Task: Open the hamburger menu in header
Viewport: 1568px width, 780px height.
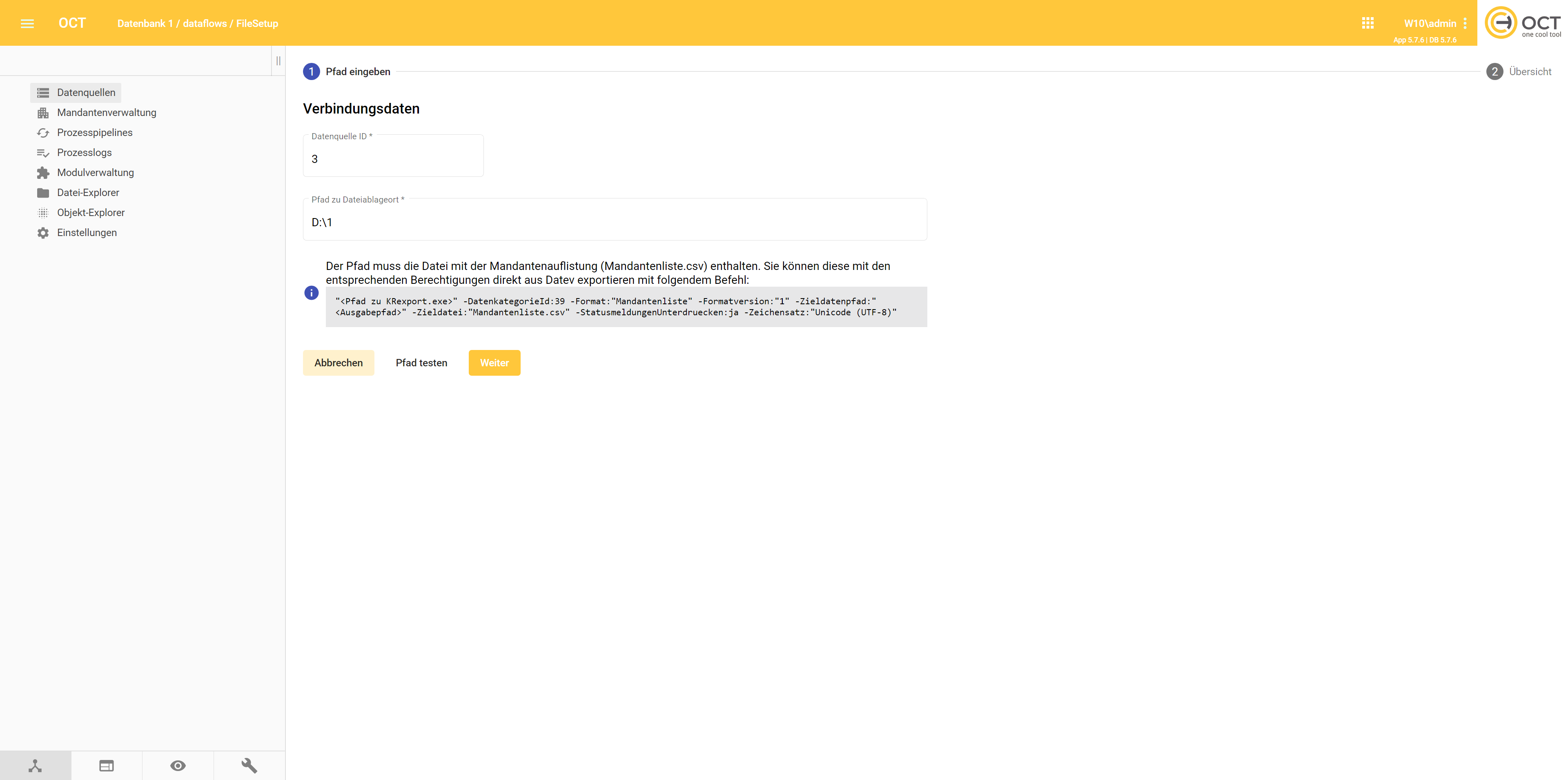Action: click(27, 23)
